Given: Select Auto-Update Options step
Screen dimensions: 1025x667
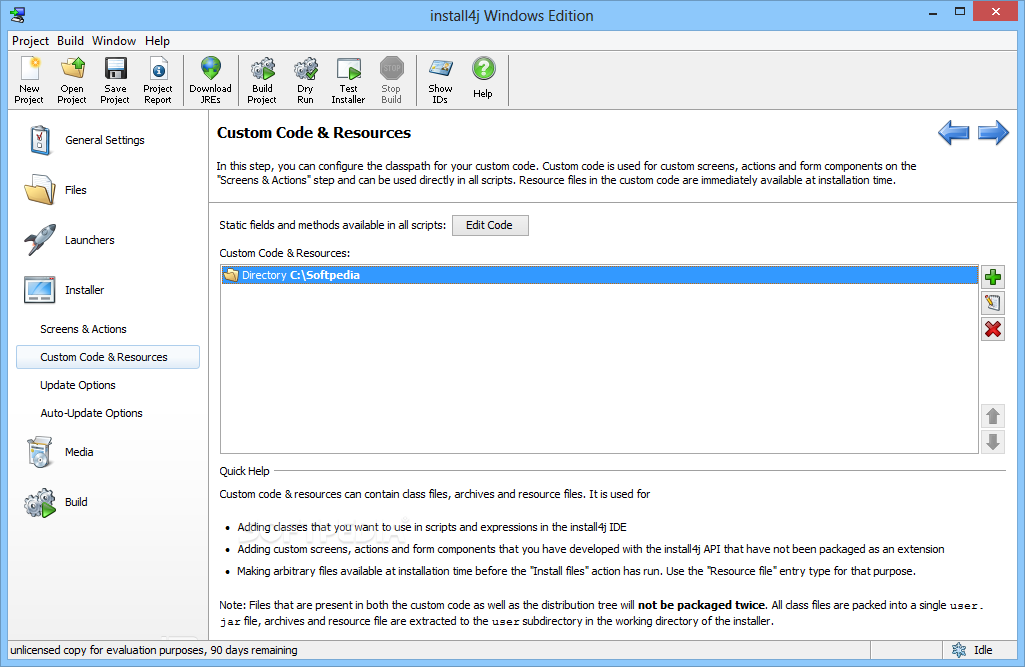Looking at the screenshot, I should (x=92, y=413).
